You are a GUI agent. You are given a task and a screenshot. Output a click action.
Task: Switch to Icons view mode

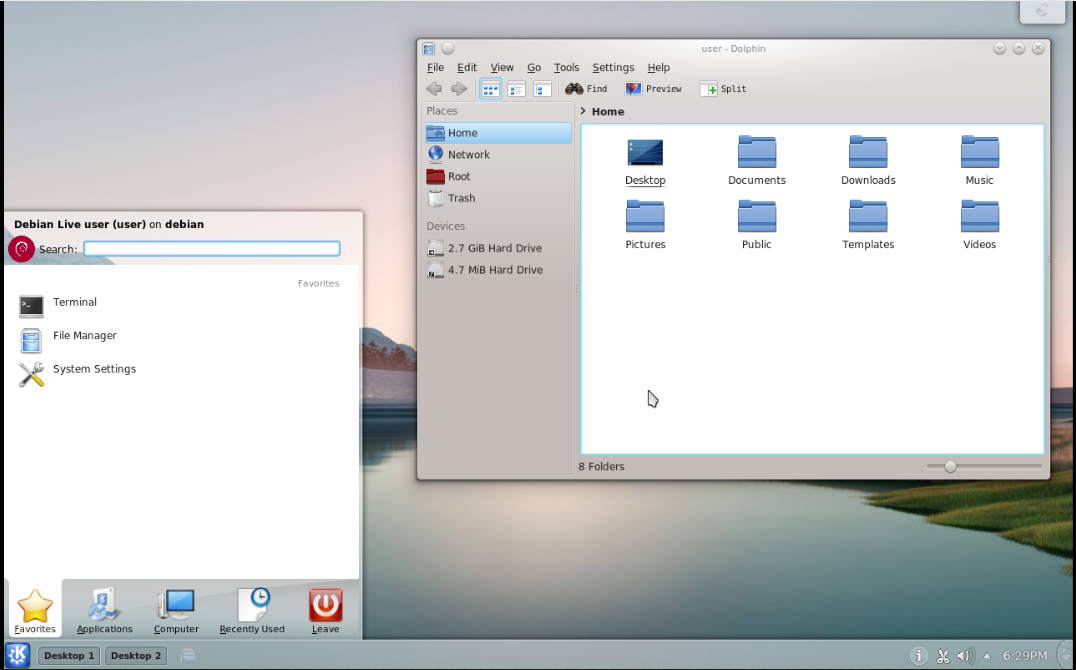490,89
